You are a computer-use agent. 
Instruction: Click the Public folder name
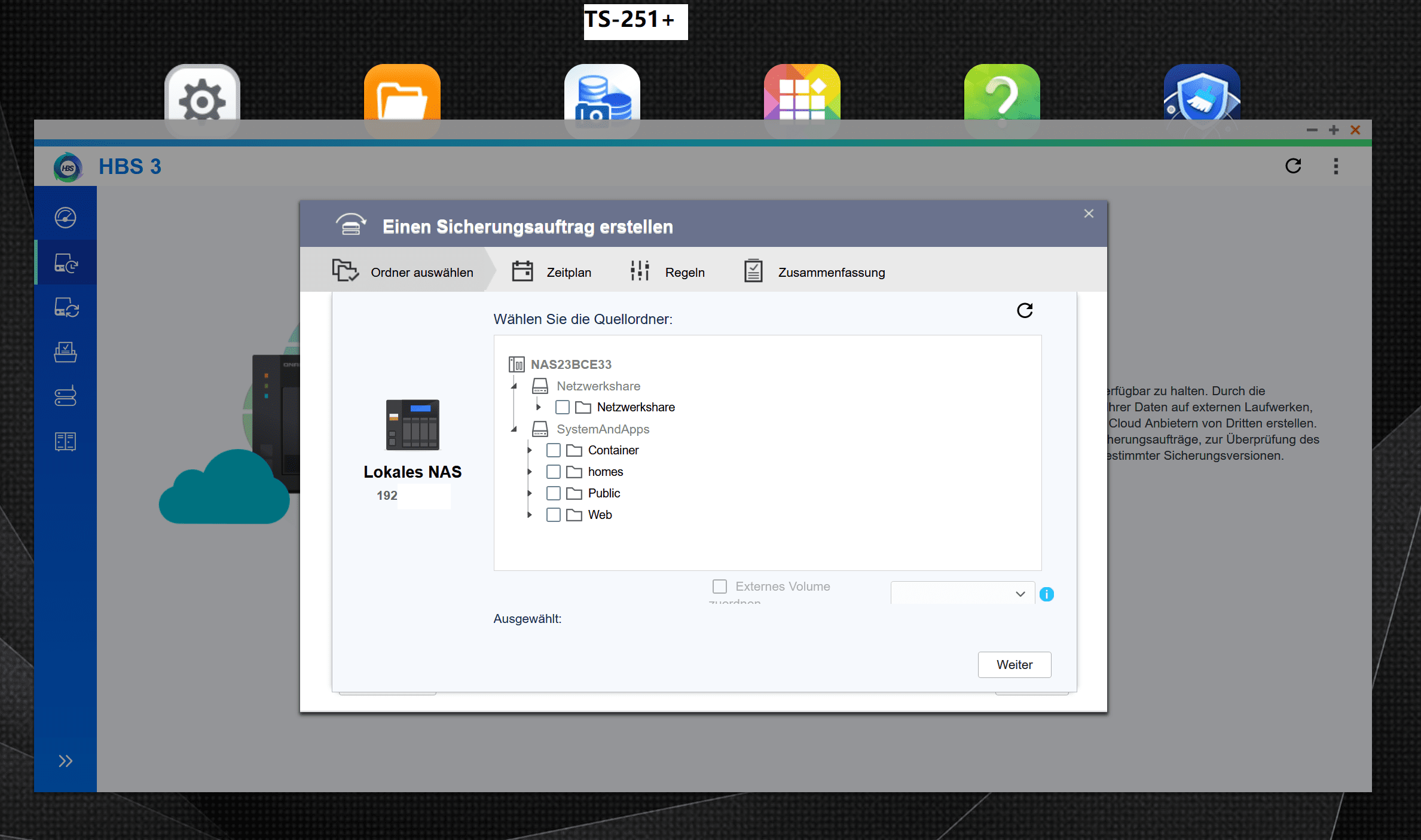(x=604, y=493)
